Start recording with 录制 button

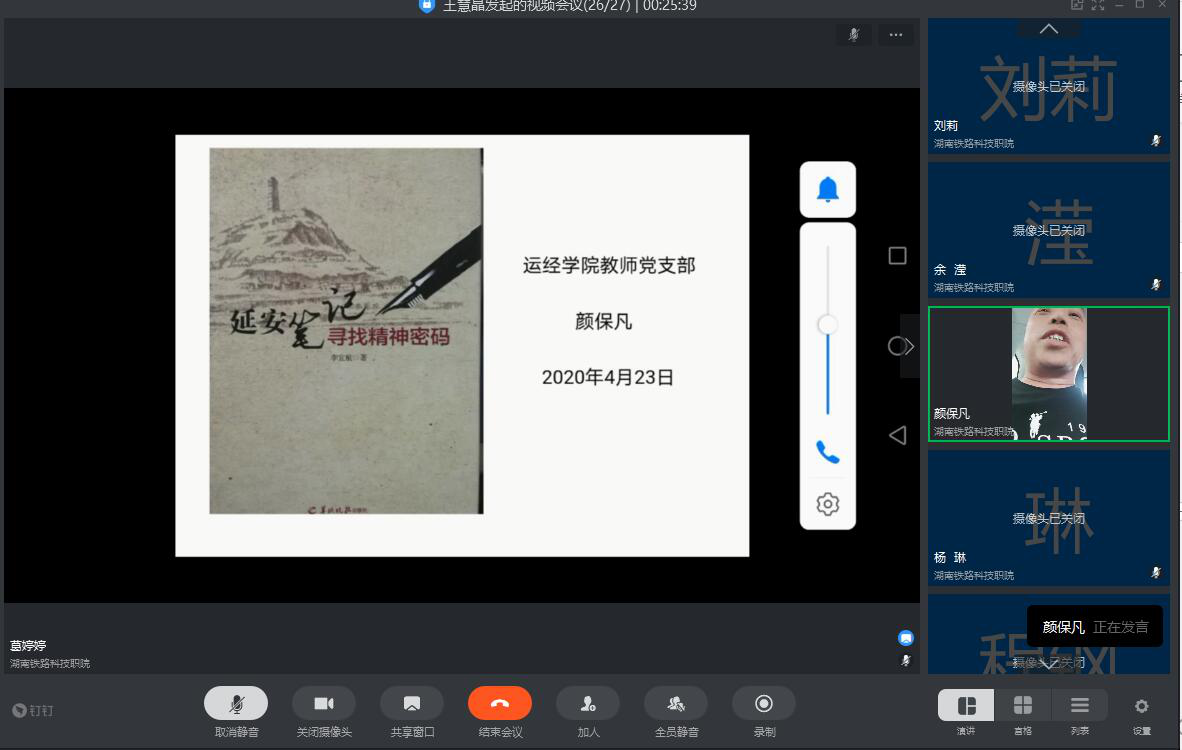click(764, 703)
